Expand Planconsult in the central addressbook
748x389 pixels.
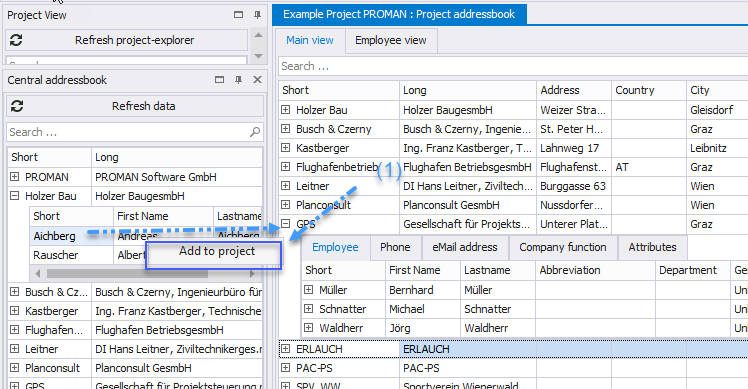(x=15, y=368)
